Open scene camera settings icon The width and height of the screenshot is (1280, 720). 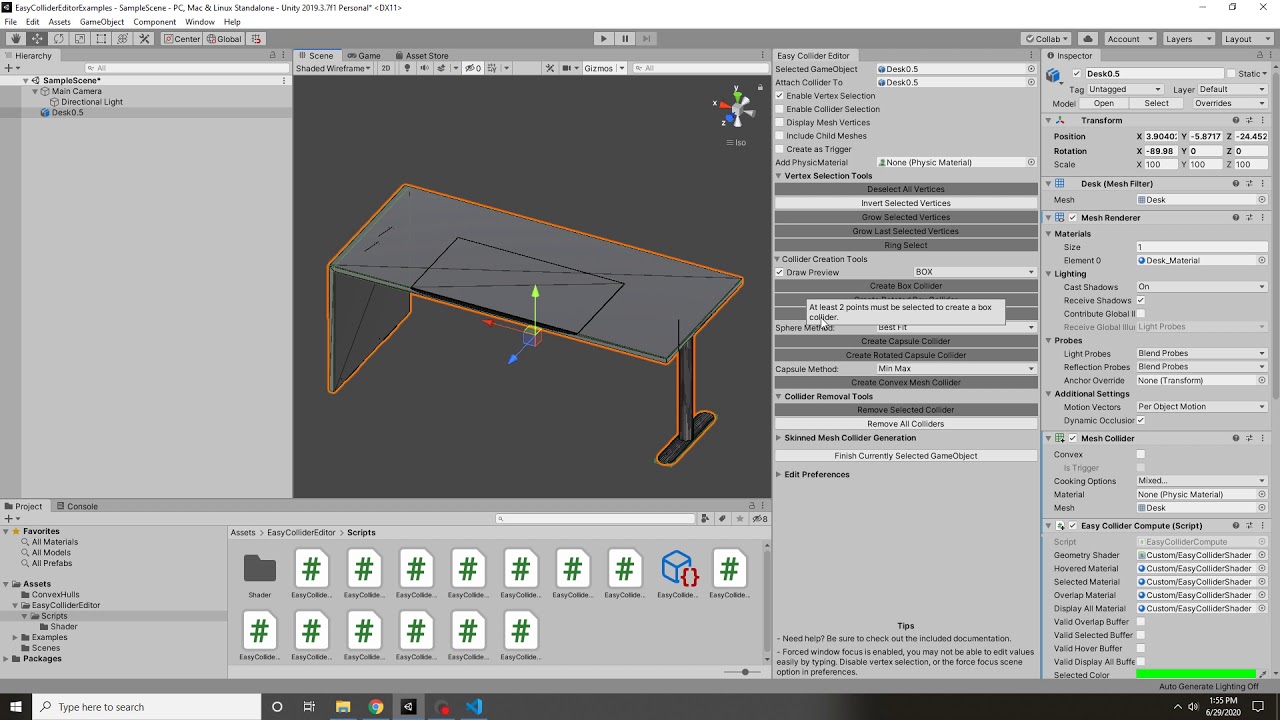pyautogui.click(x=567, y=68)
